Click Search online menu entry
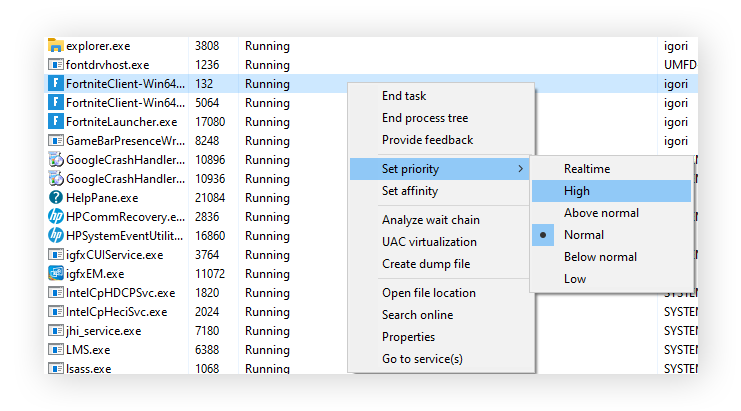The height and width of the screenshot is (411, 741). point(417,315)
